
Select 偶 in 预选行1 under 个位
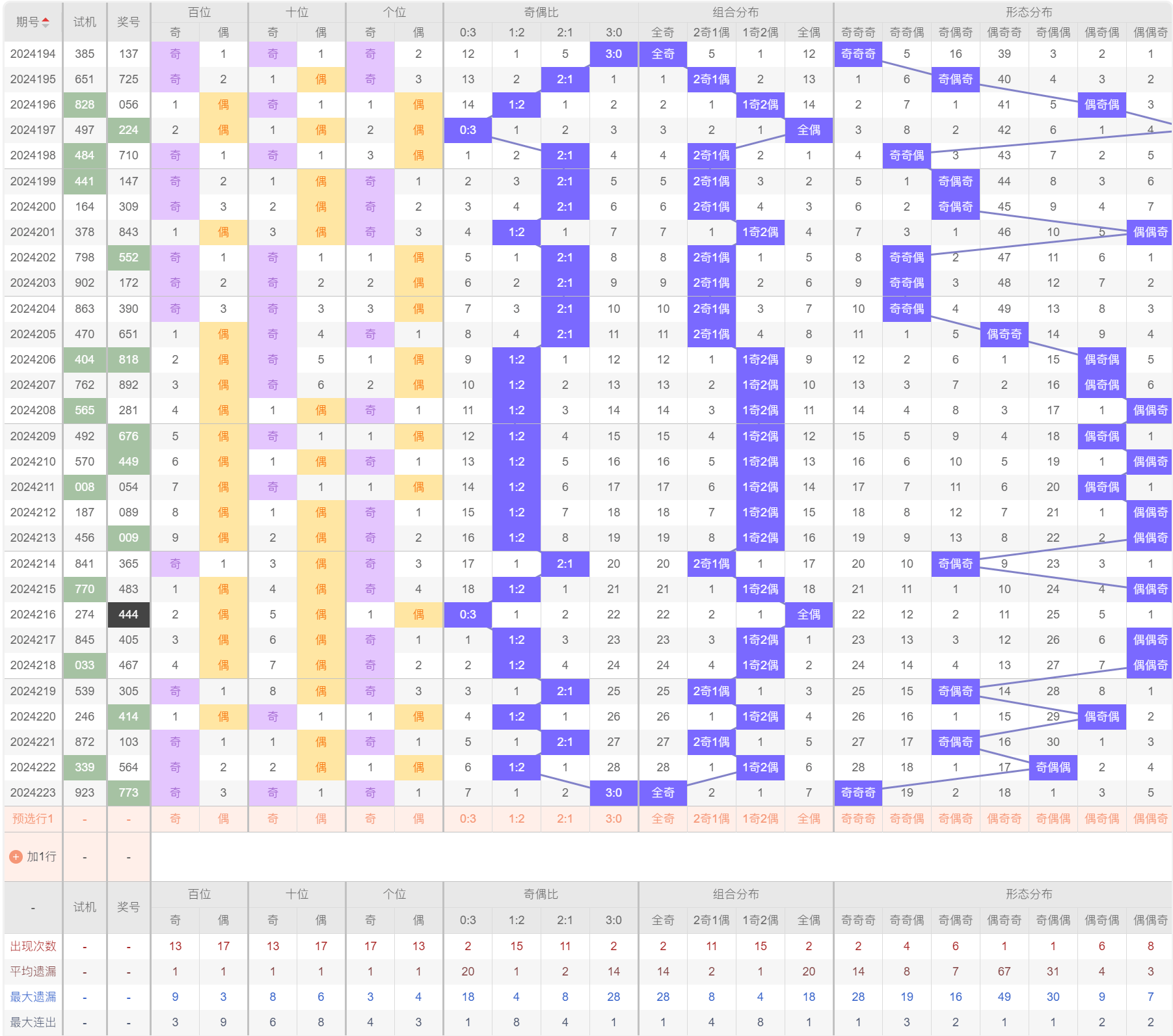(x=418, y=819)
